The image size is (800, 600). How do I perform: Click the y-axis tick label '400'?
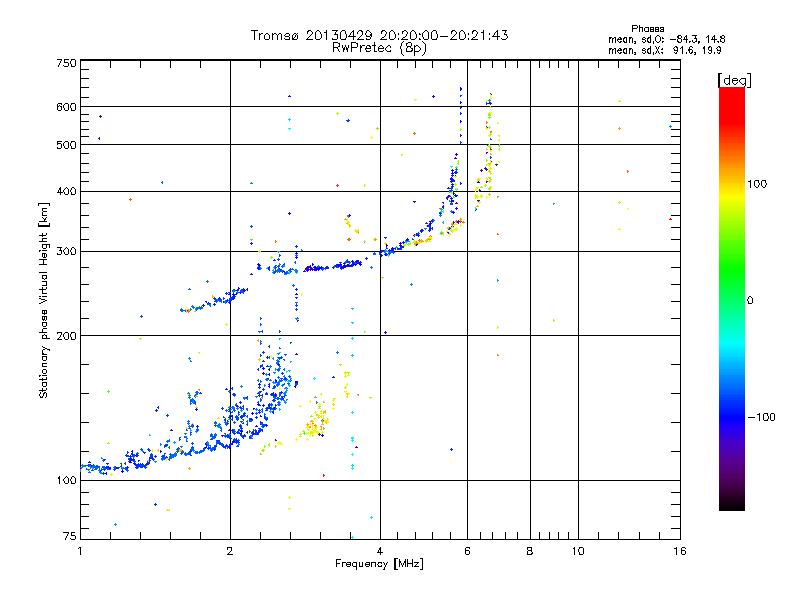(x=67, y=192)
